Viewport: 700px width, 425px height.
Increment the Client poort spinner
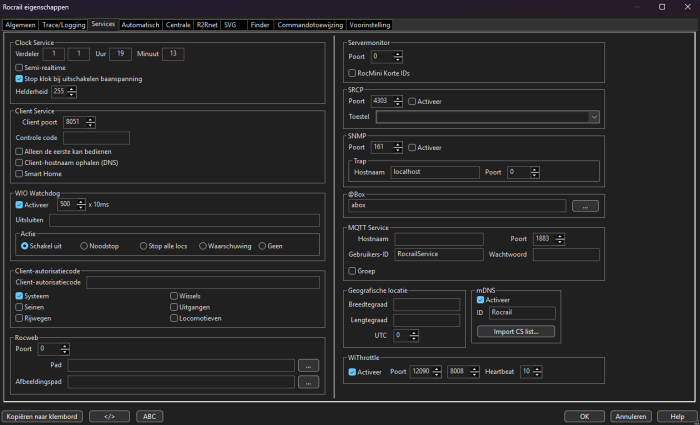click(92, 119)
